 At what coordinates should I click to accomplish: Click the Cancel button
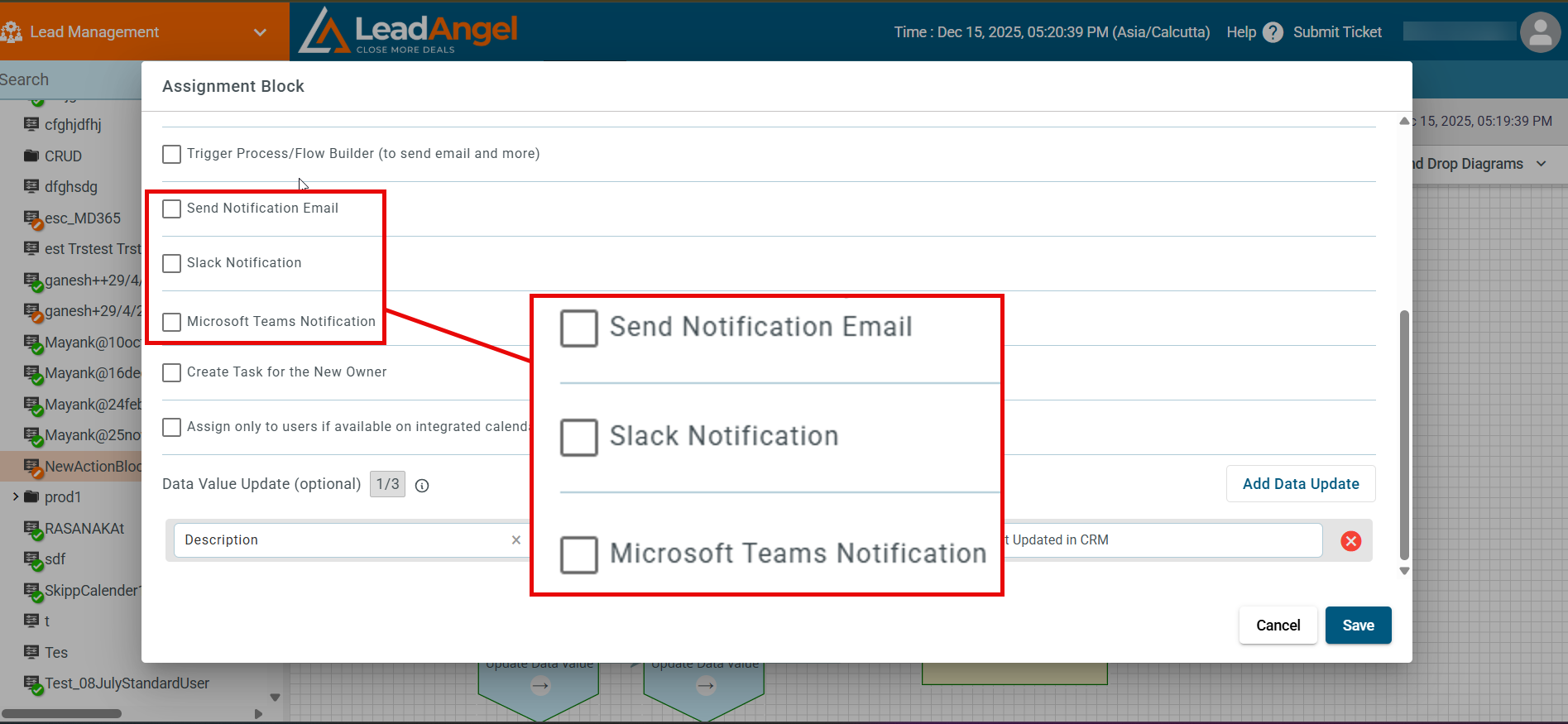1278,626
